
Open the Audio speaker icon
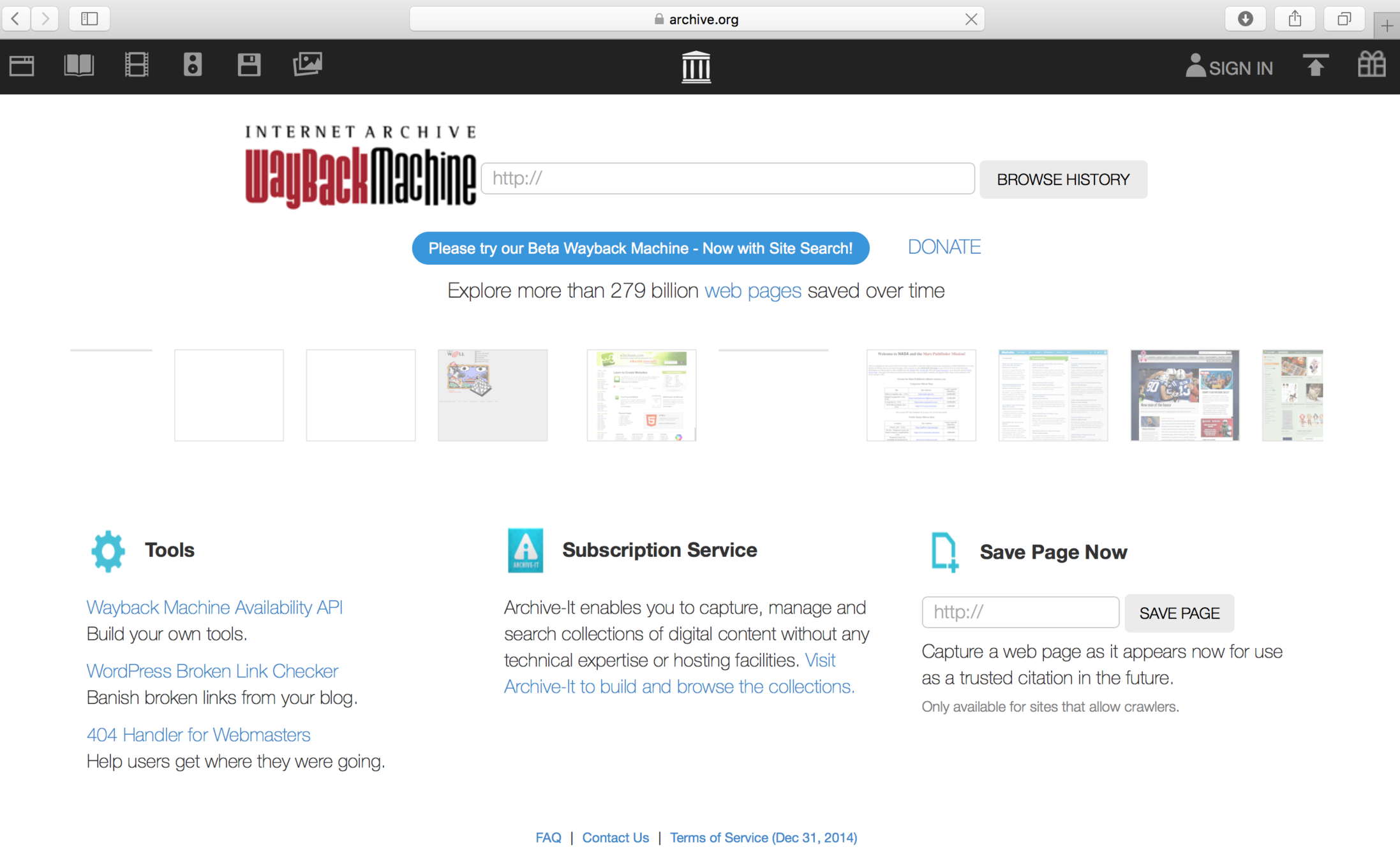pyautogui.click(x=192, y=66)
